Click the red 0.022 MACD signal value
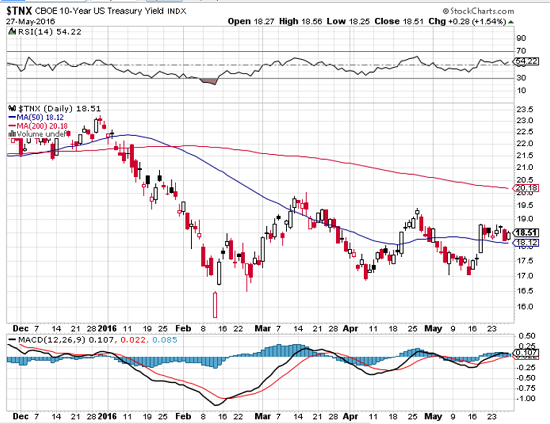This screenshot has height=424, width=550. (x=132, y=340)
